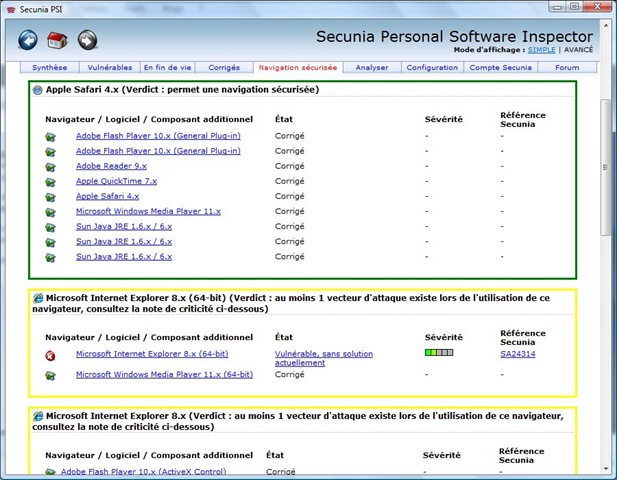Viewport: 617px width, 480px height.
Task: Click green status icon beside Windows Media Player 11.x
Action: 50,212
